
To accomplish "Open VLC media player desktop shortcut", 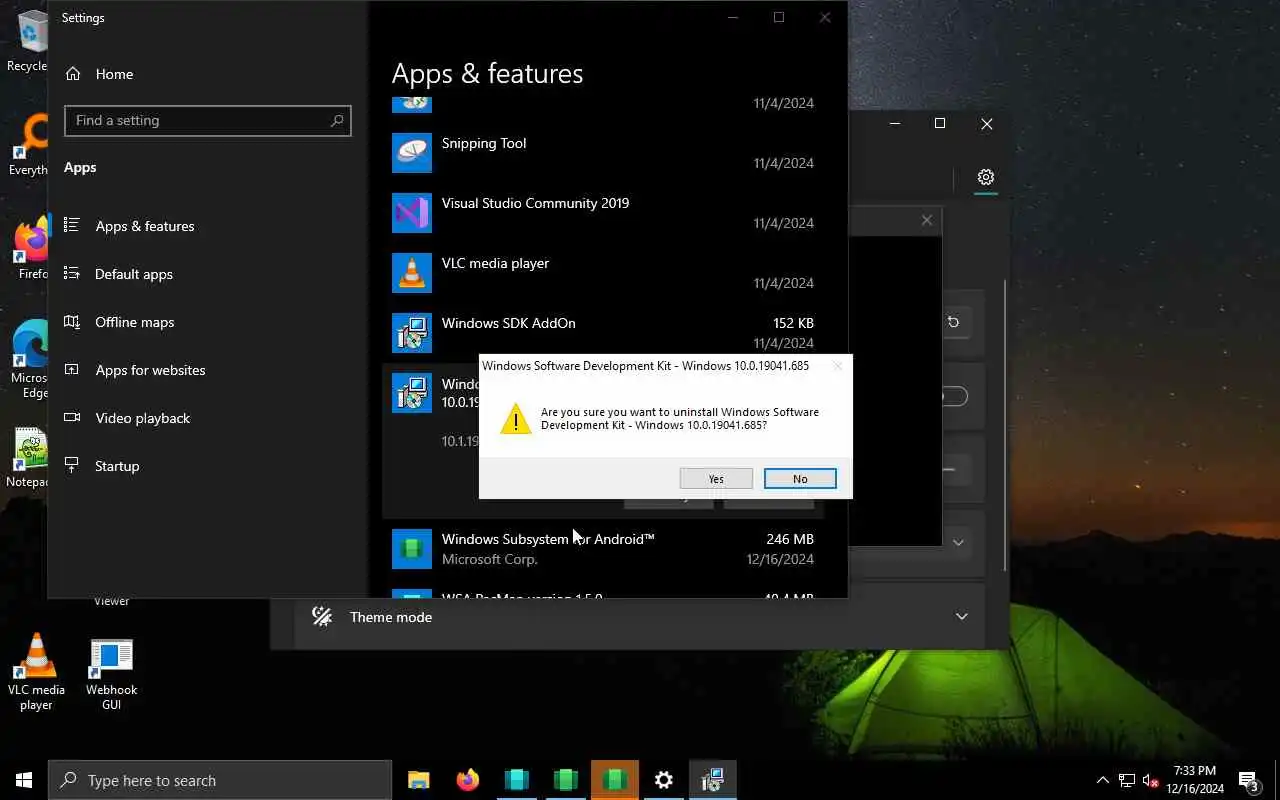I will 36,672.
